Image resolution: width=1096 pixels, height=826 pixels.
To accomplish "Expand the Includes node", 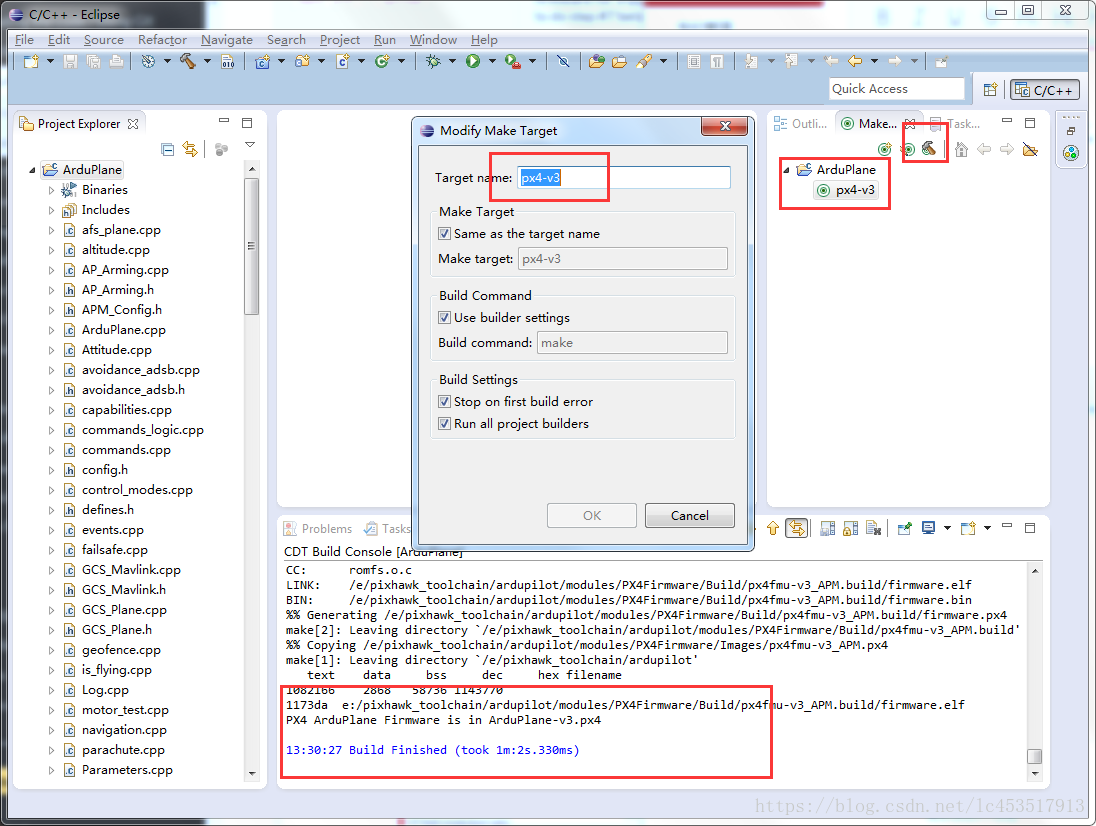I will point(51,210).
